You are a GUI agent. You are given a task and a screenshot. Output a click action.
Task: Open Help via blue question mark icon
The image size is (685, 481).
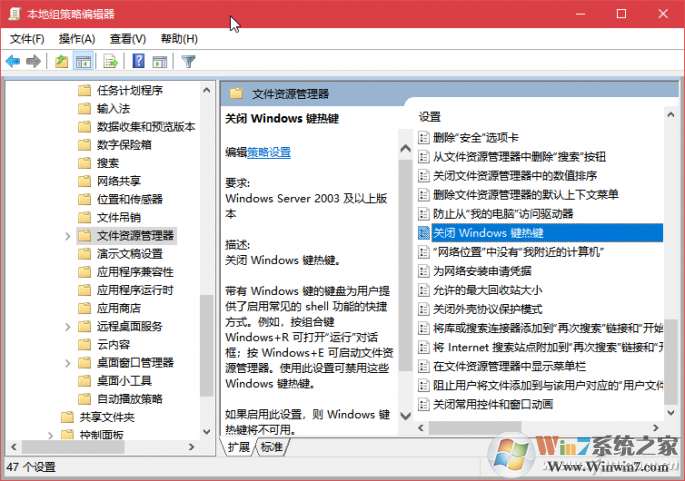[138, 61]
